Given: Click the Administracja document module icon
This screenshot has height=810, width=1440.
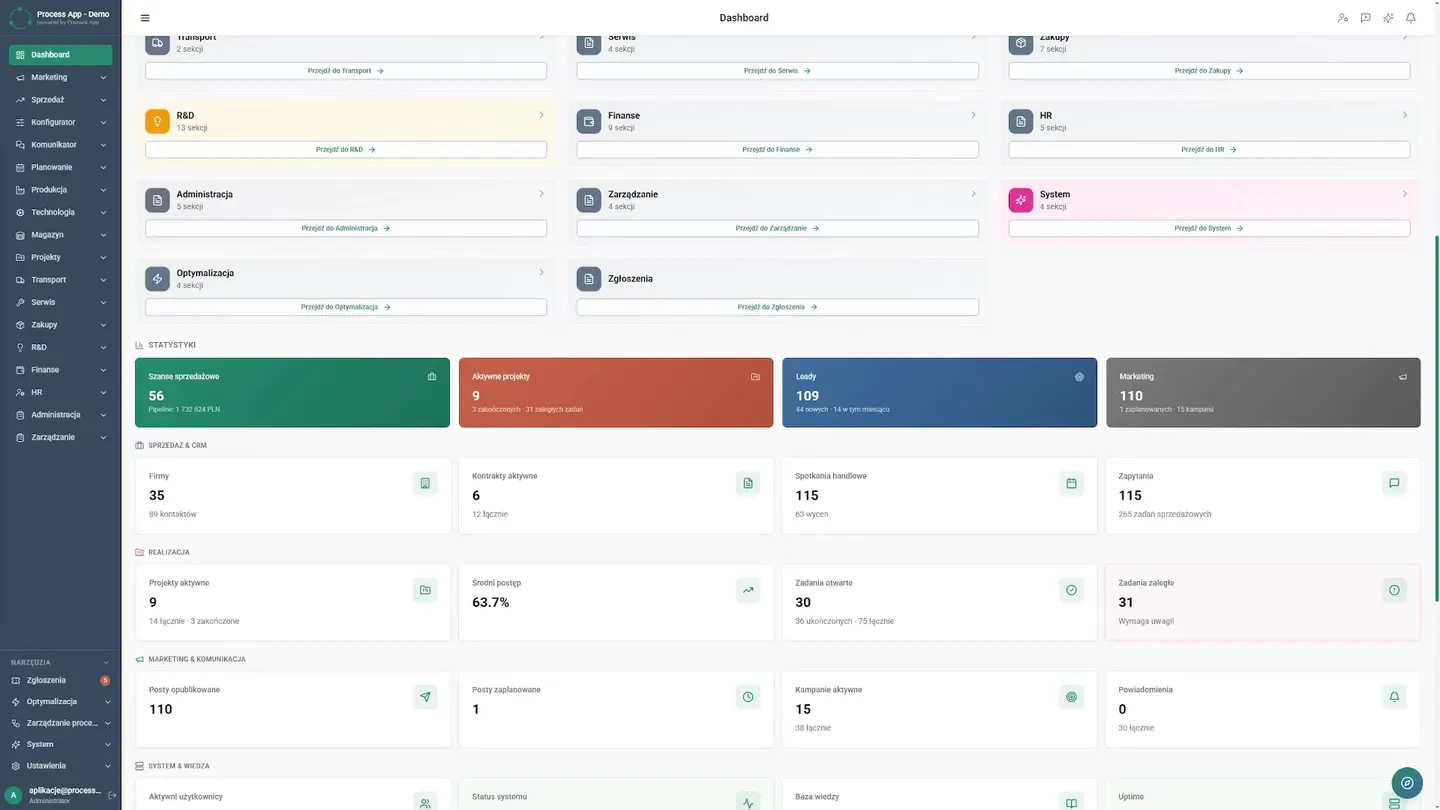Looking at the screenshot, I should pyautogui.click(x=158, y=200).
